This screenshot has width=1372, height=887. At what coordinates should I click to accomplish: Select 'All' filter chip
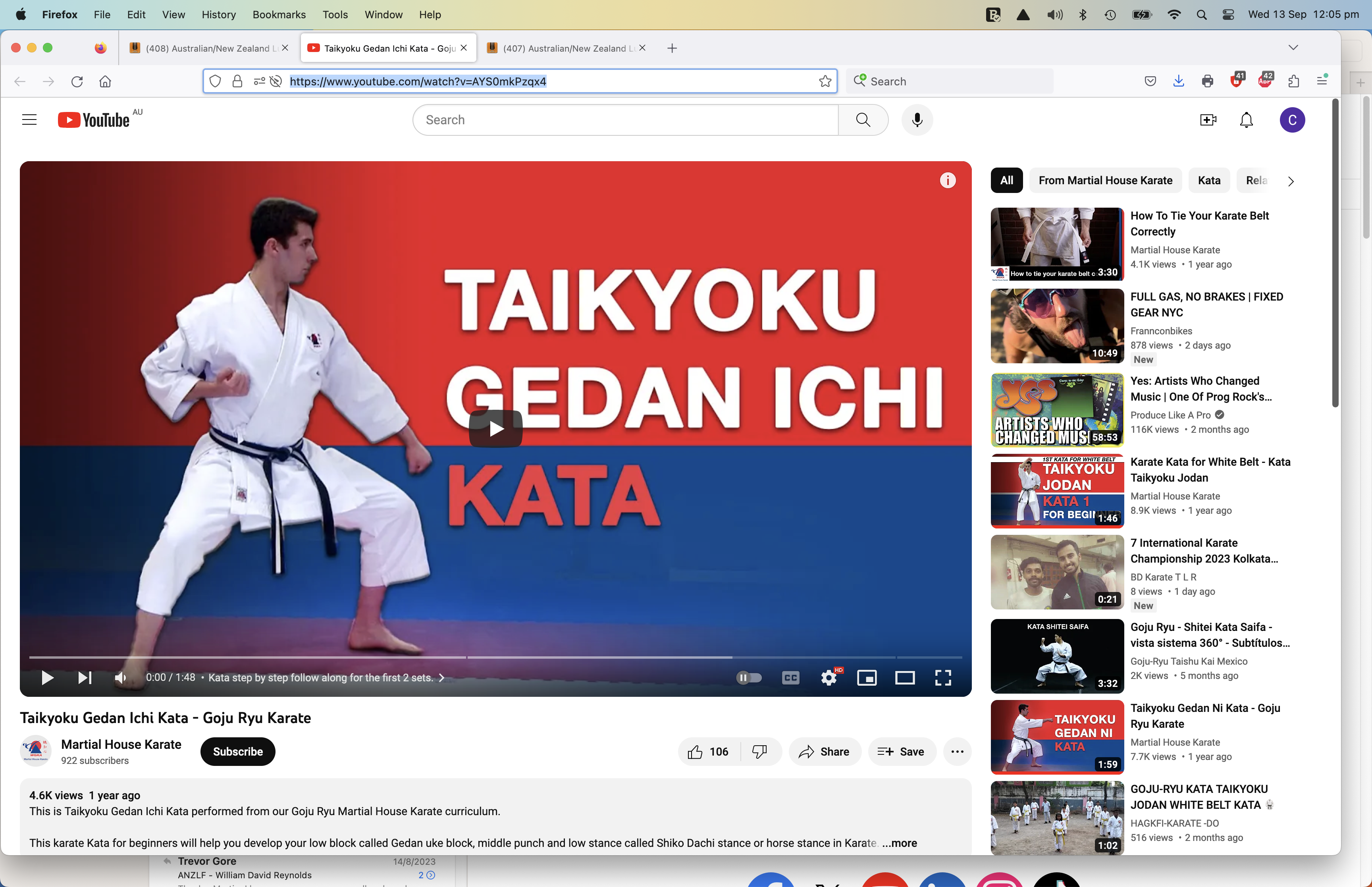pos(1006,180)
